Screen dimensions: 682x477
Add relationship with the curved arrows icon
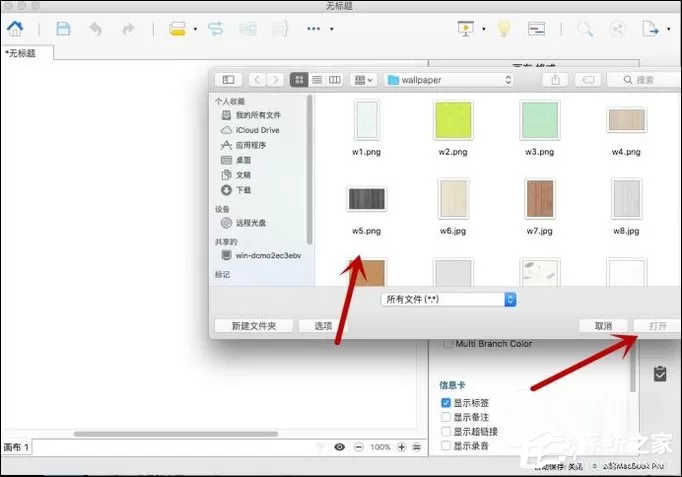[x=215, y=29]
